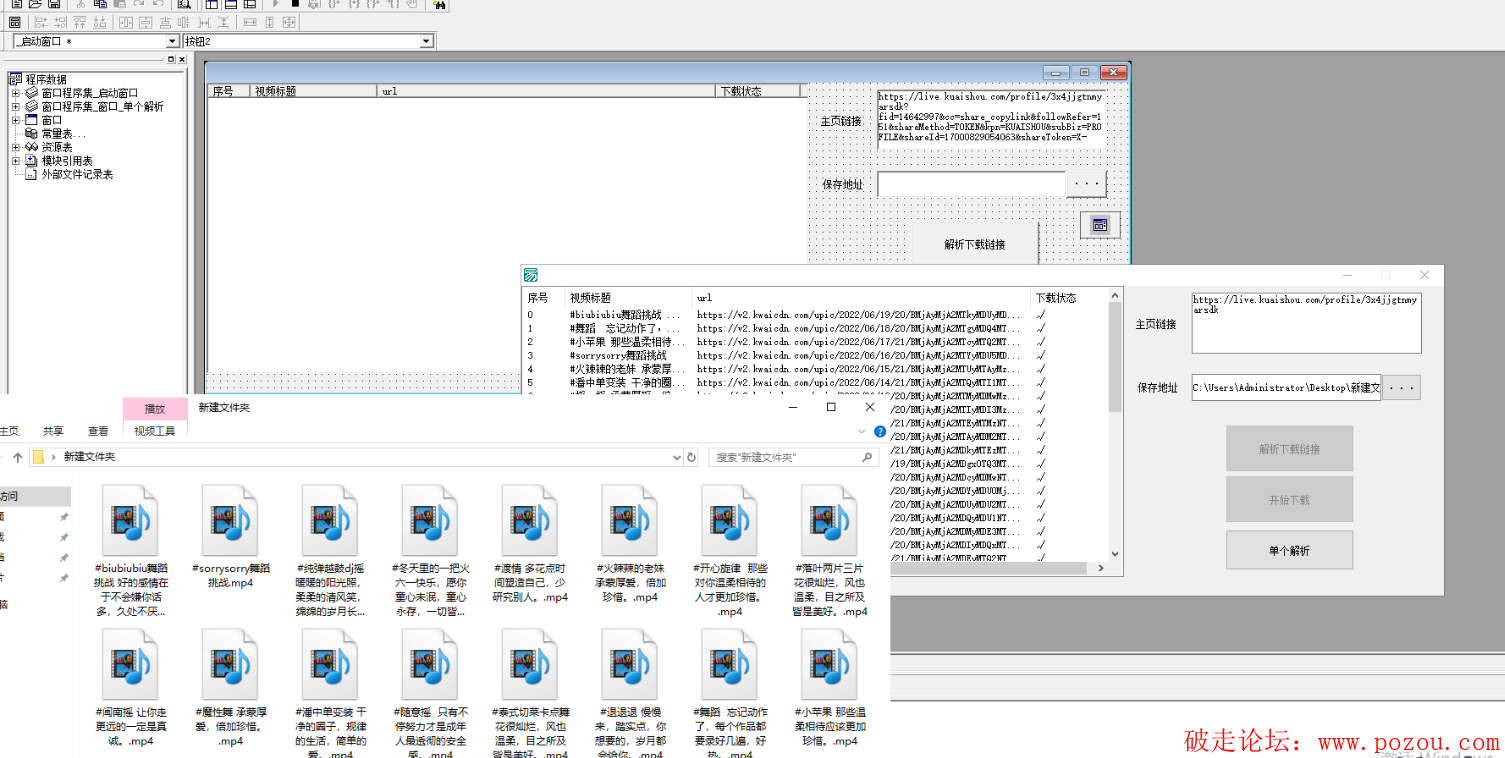Click the float icon of the project tree panel

point(171,60)
